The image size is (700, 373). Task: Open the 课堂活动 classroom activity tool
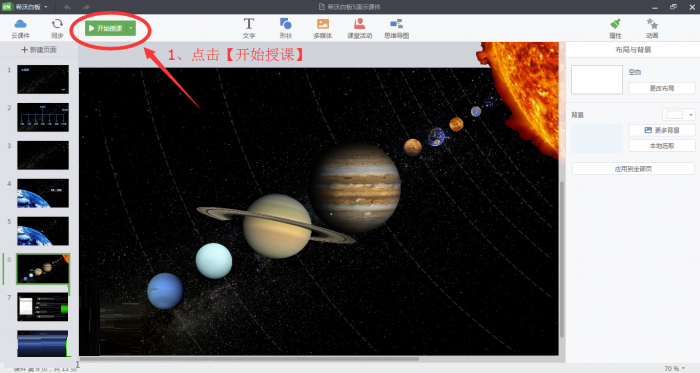(x=359, y=28)
